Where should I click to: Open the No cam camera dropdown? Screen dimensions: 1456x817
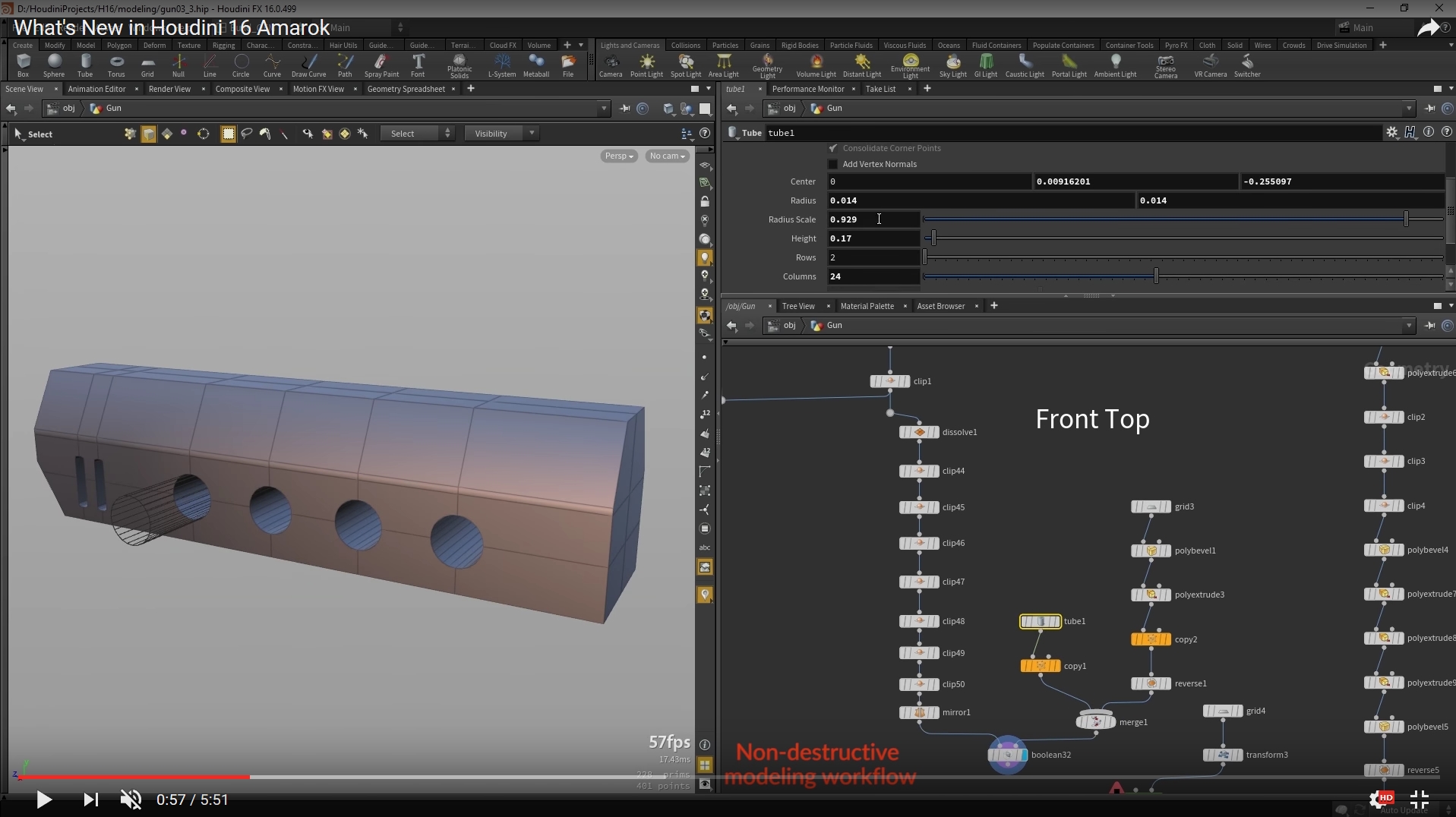point(667,156)
